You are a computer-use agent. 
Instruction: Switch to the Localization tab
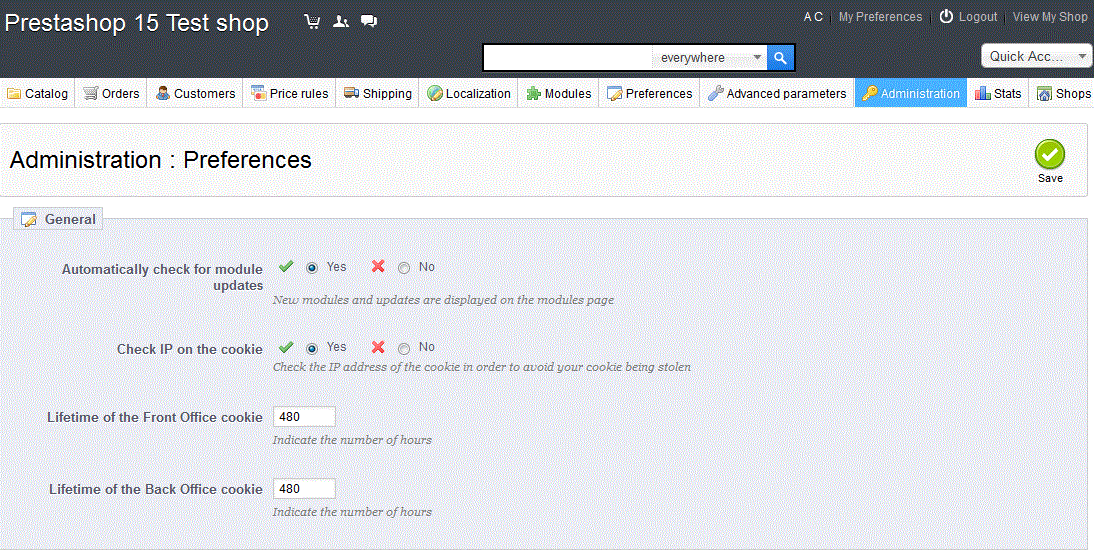(468, 94)
